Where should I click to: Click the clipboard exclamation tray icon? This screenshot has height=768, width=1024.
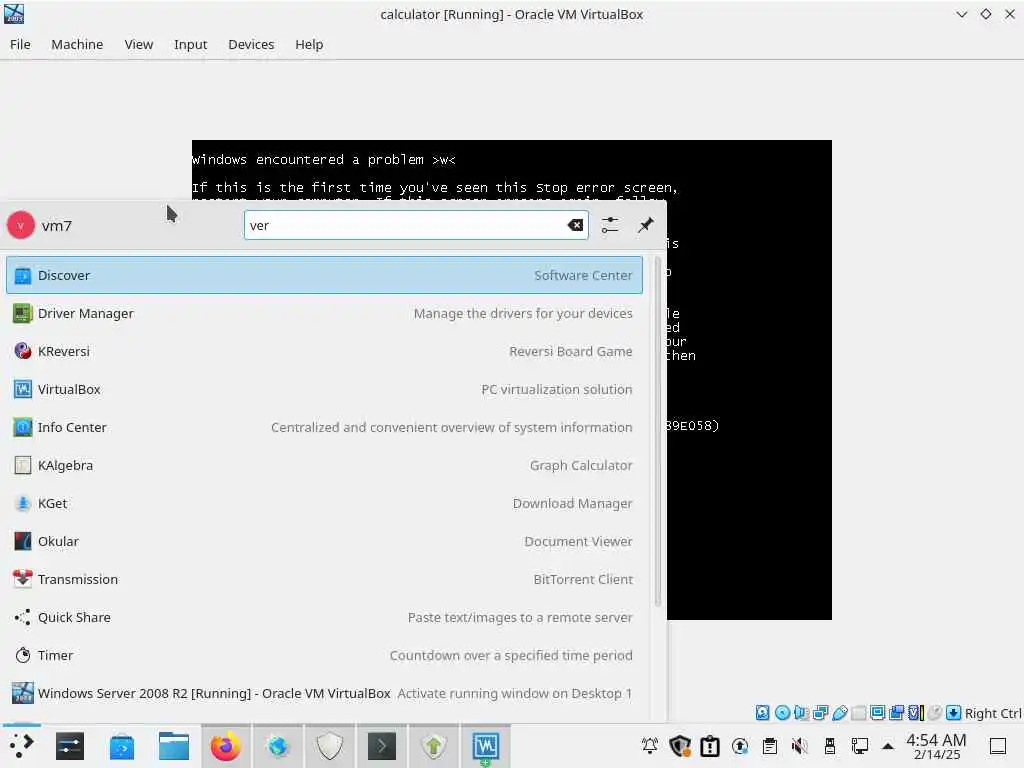click(710, 746)
